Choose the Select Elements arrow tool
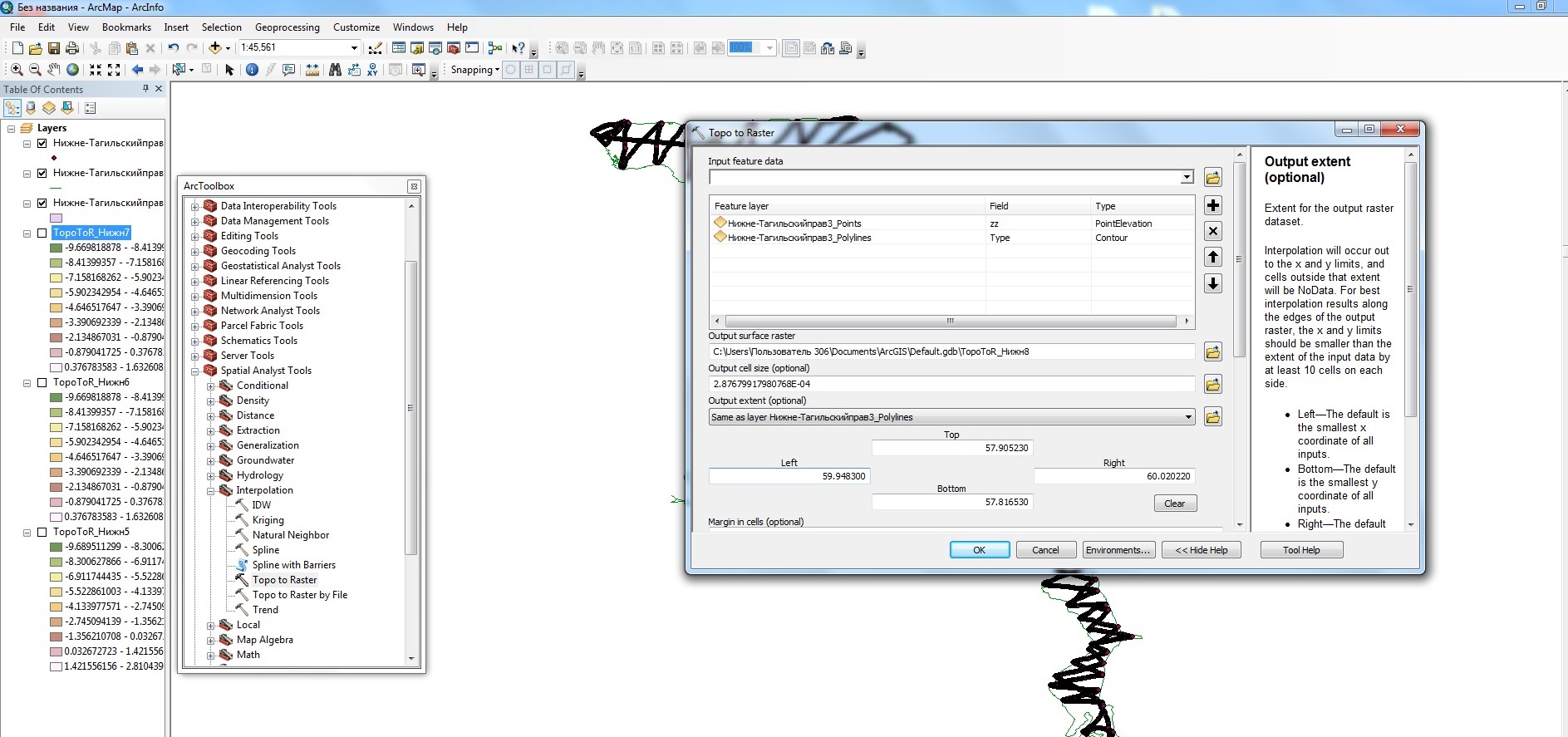This screenshot has width=1568, height=737. tap(230, 70)
